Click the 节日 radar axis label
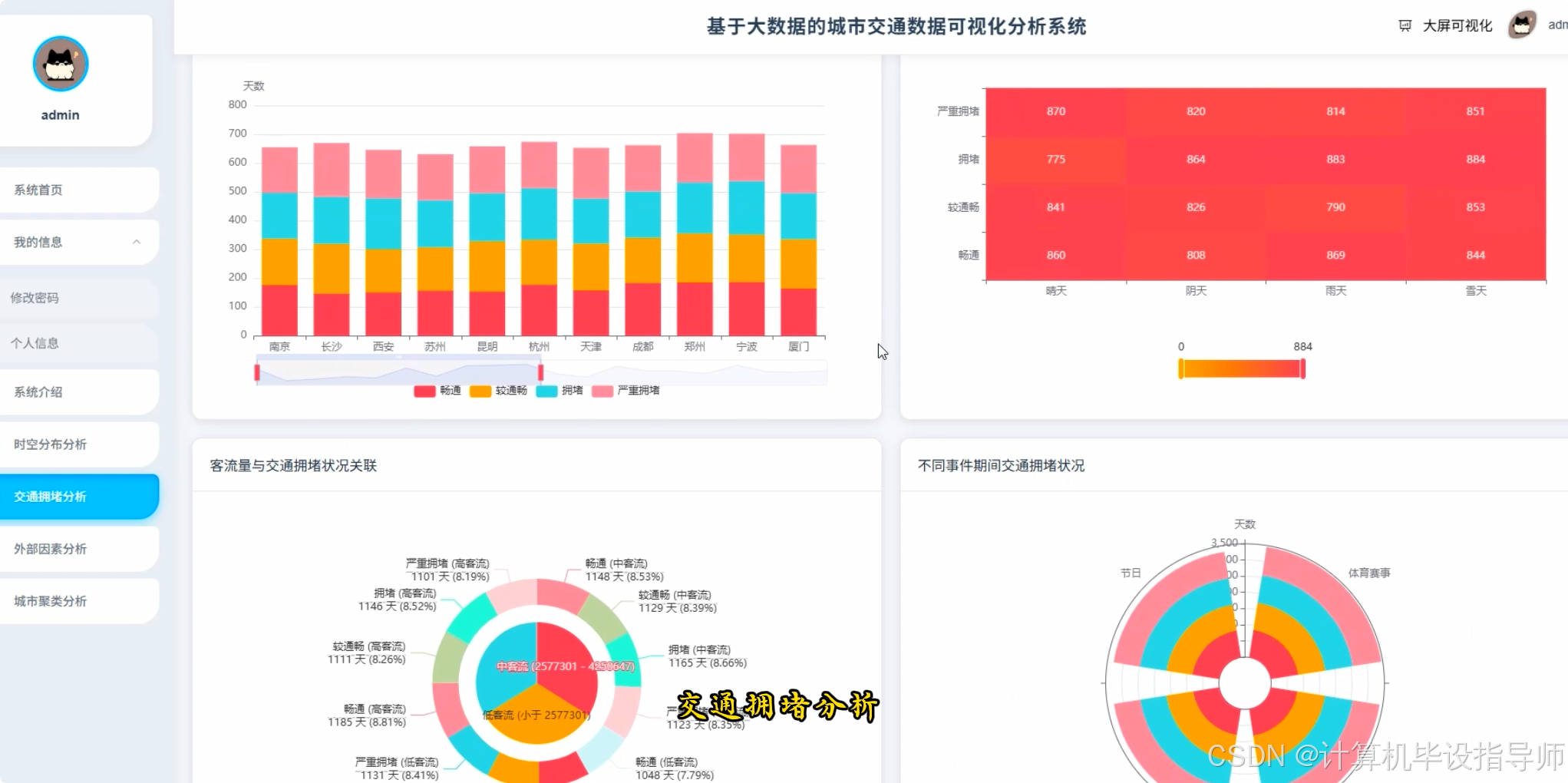 coord(1131,573)
